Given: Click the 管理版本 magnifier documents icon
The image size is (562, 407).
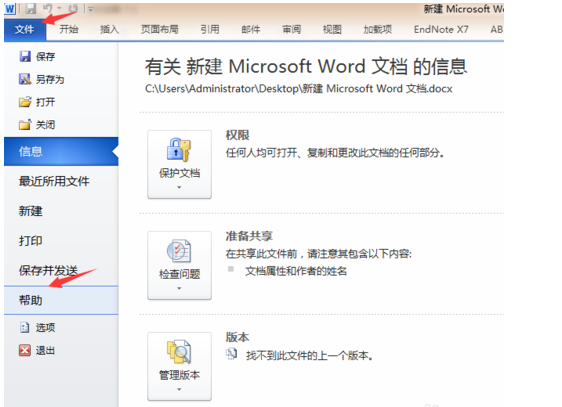Looking at the screenshot, I should [179, 352].
